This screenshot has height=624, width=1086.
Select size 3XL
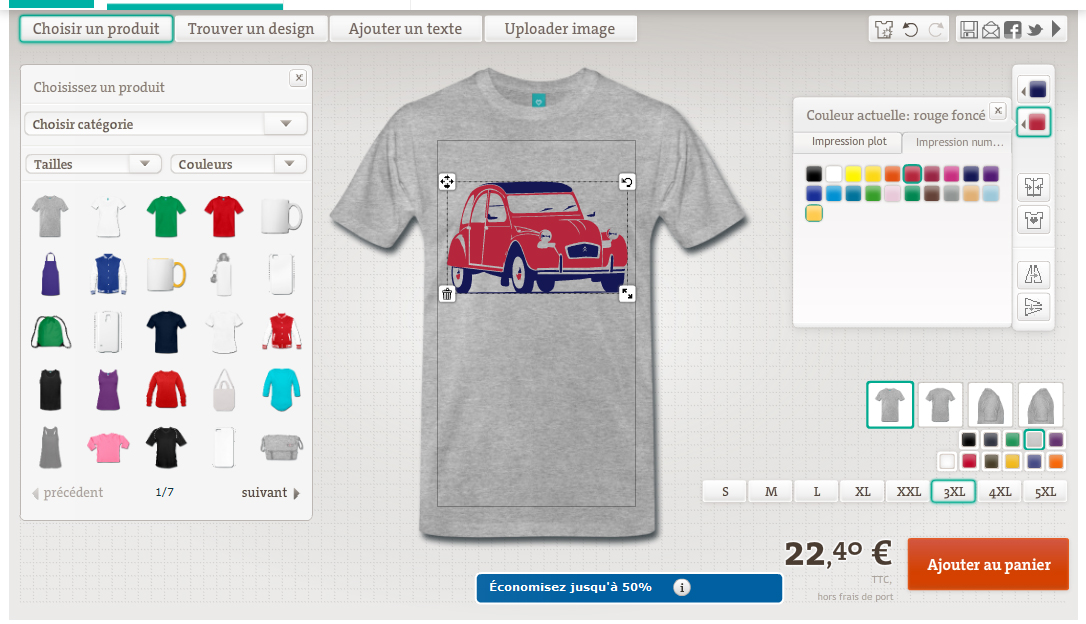coord(954,492)
